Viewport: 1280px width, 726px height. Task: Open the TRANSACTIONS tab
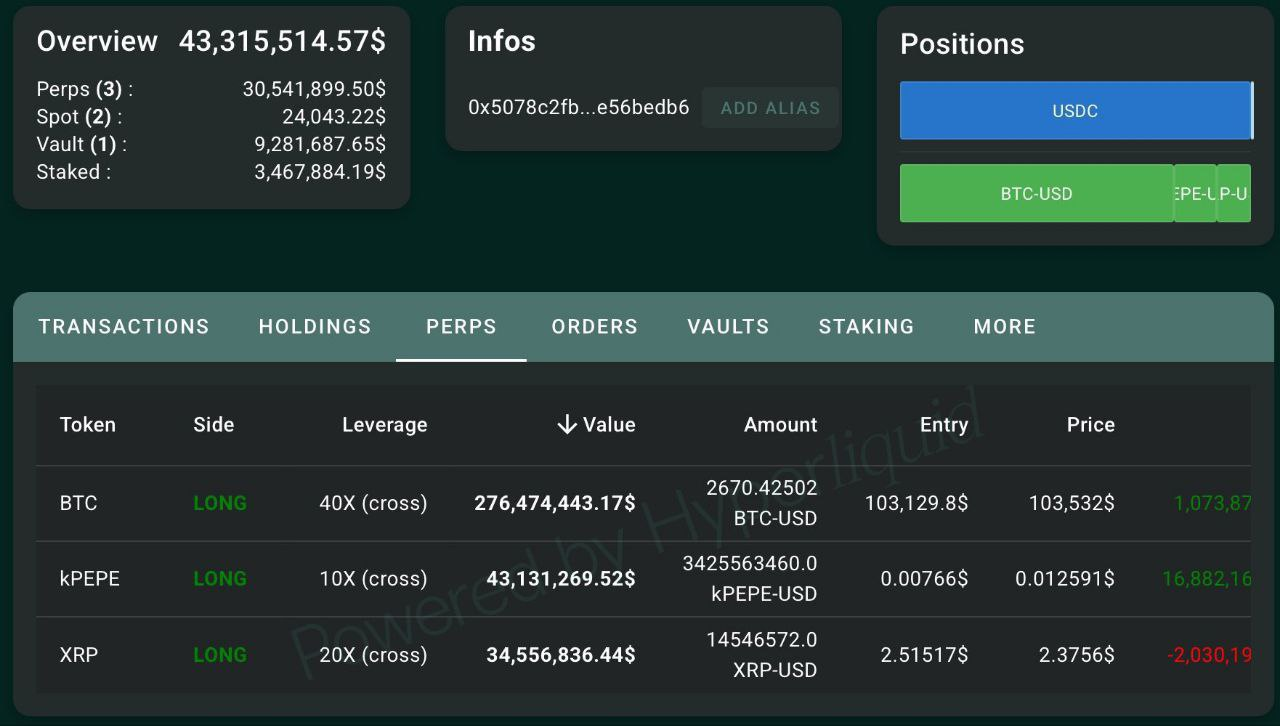coord(124,327)
